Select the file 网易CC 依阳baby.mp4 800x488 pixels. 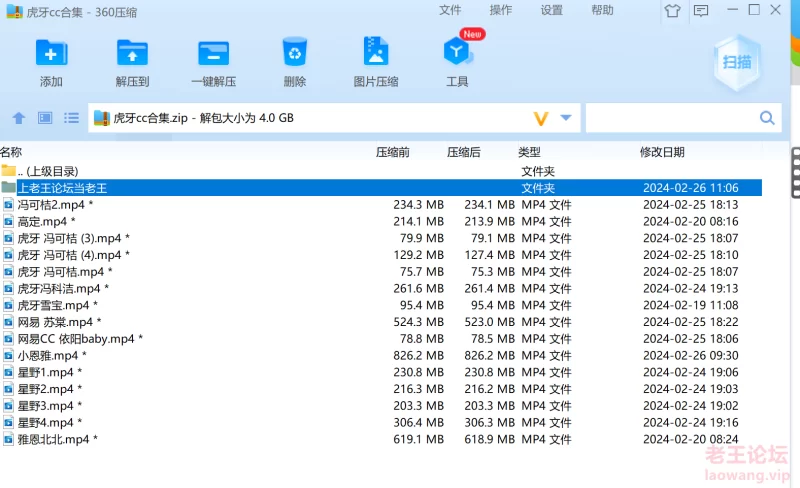click(381, 339)
